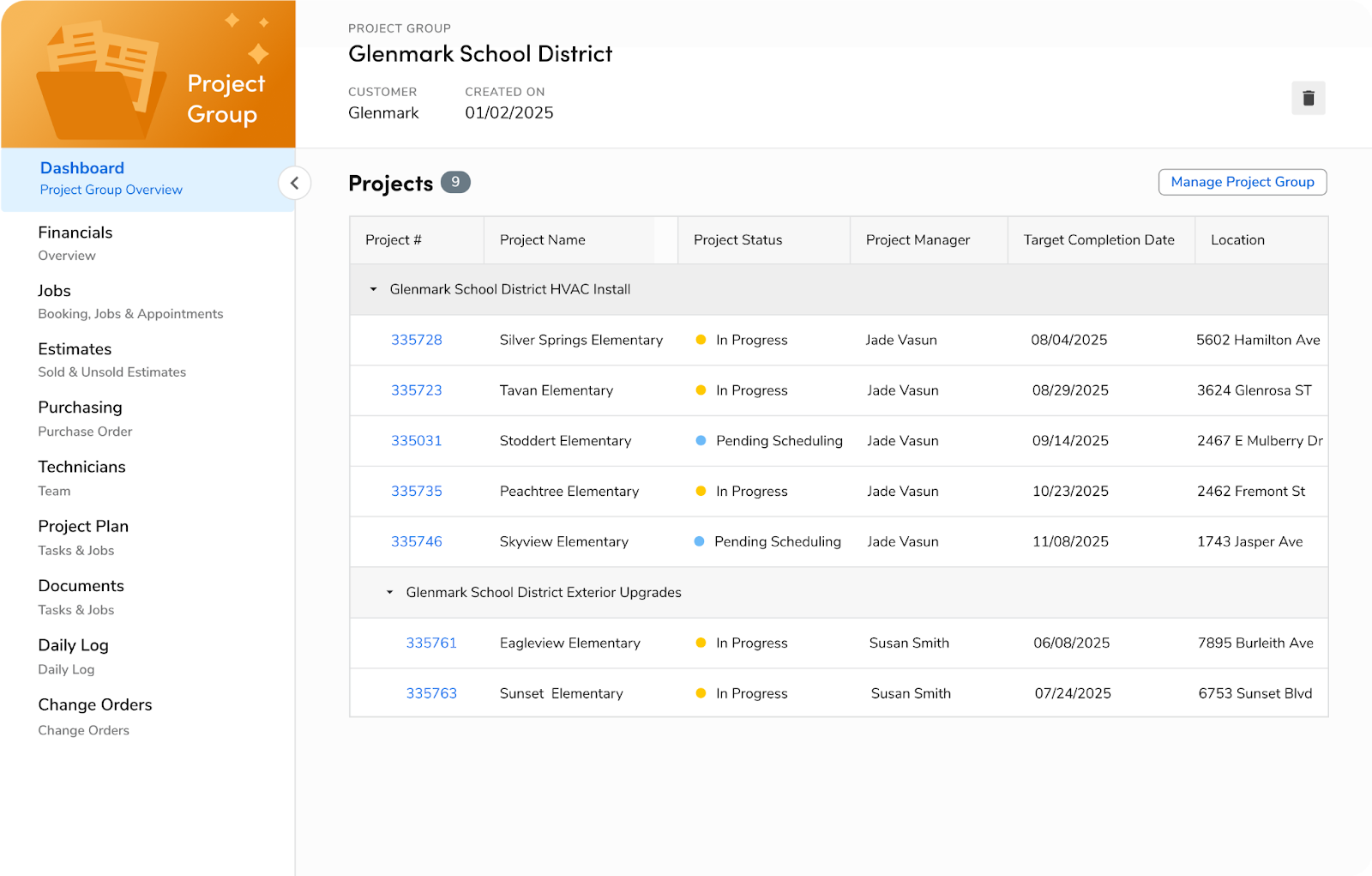This screenshot has width=1372, height=876.
Task: Click the Project Status column header
Action: coord(764,240)
